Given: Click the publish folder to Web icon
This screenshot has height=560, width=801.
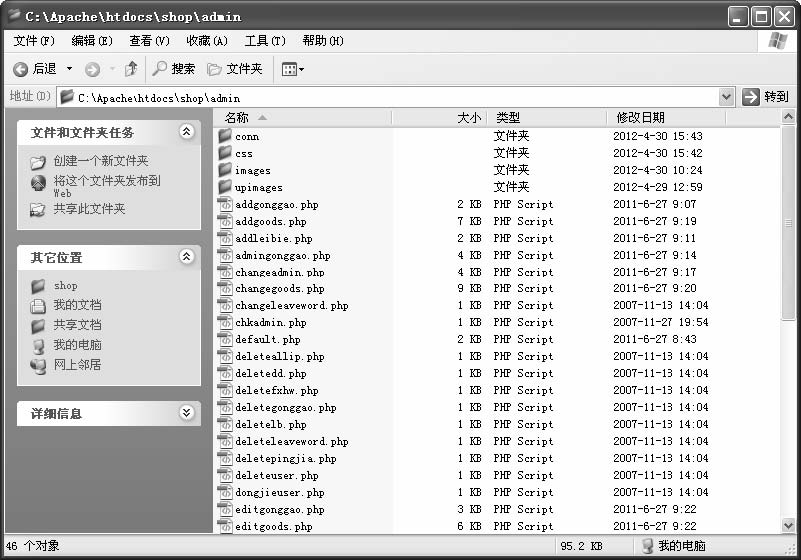Looking at the screenshot, I should (x=38, y=182).
